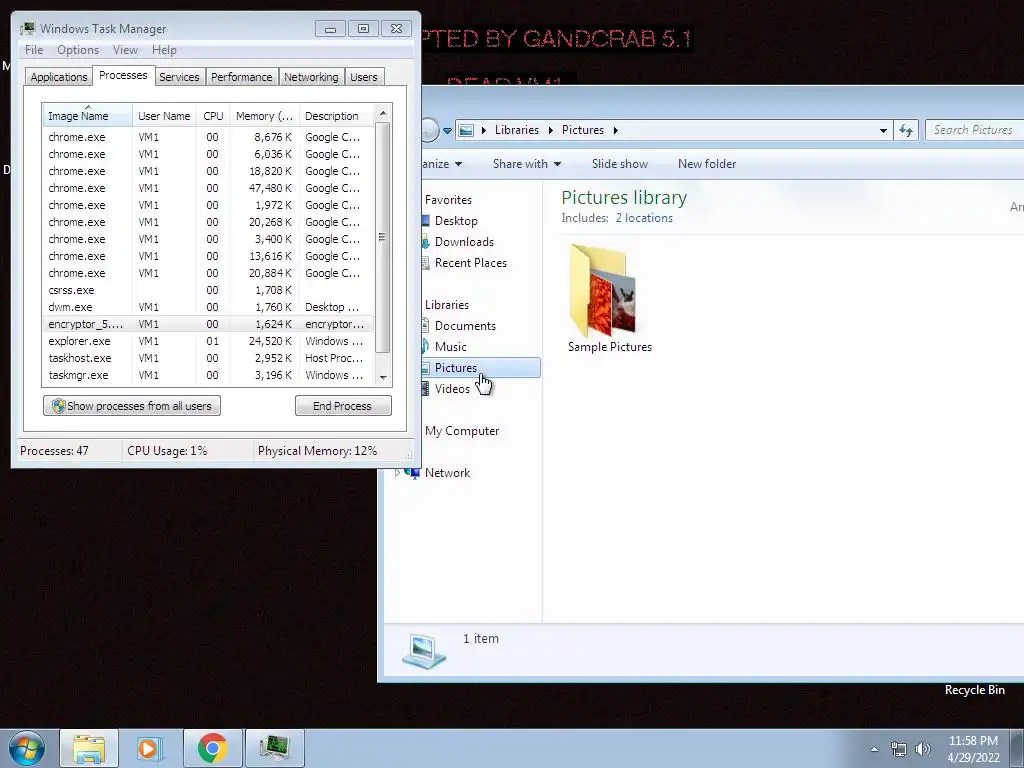Click the network tray icon
The width and height of the screenshot is (1024, 768).
(x=899, y=749)
